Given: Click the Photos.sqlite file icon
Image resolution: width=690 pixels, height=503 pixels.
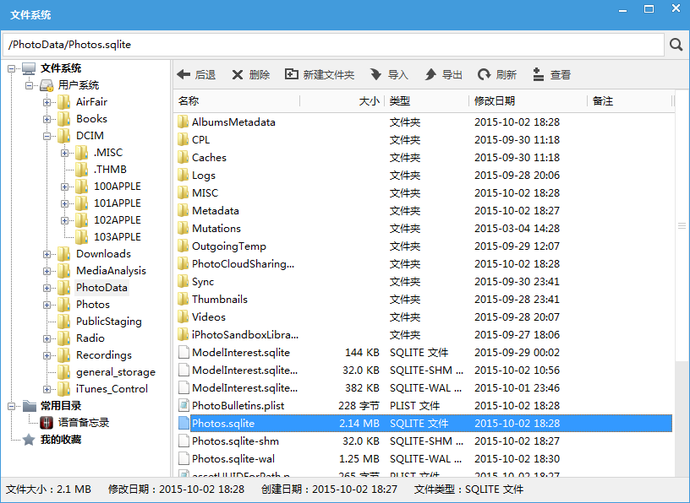Looking at the screenshot, I should tap(184, 423).
